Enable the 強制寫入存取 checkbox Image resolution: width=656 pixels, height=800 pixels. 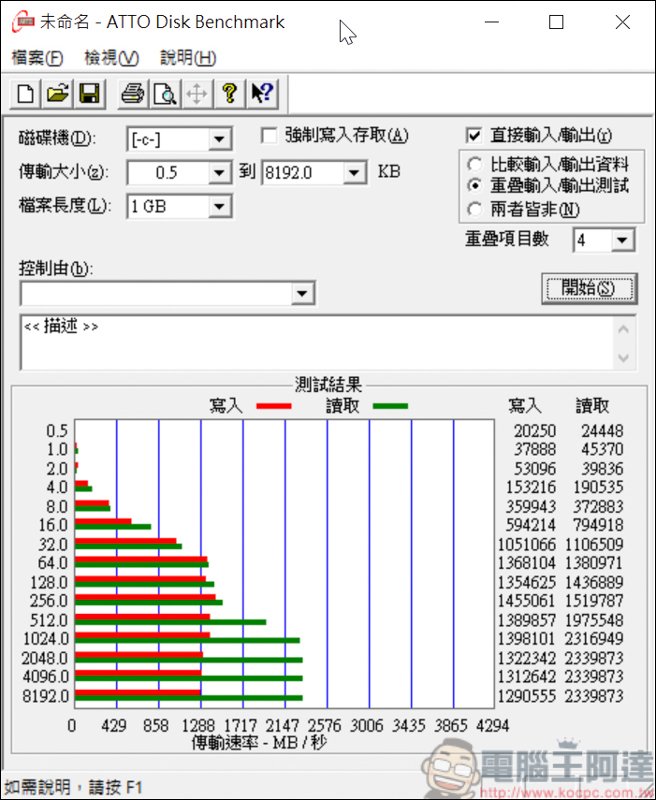click(269, 136)
